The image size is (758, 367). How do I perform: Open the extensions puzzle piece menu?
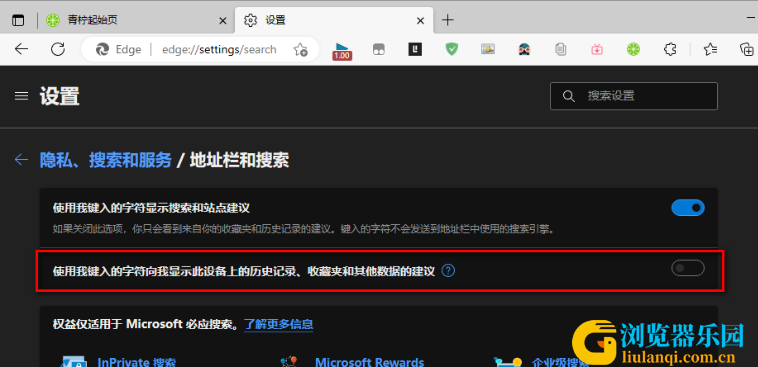pyautogui.click(x=670, y=49)
